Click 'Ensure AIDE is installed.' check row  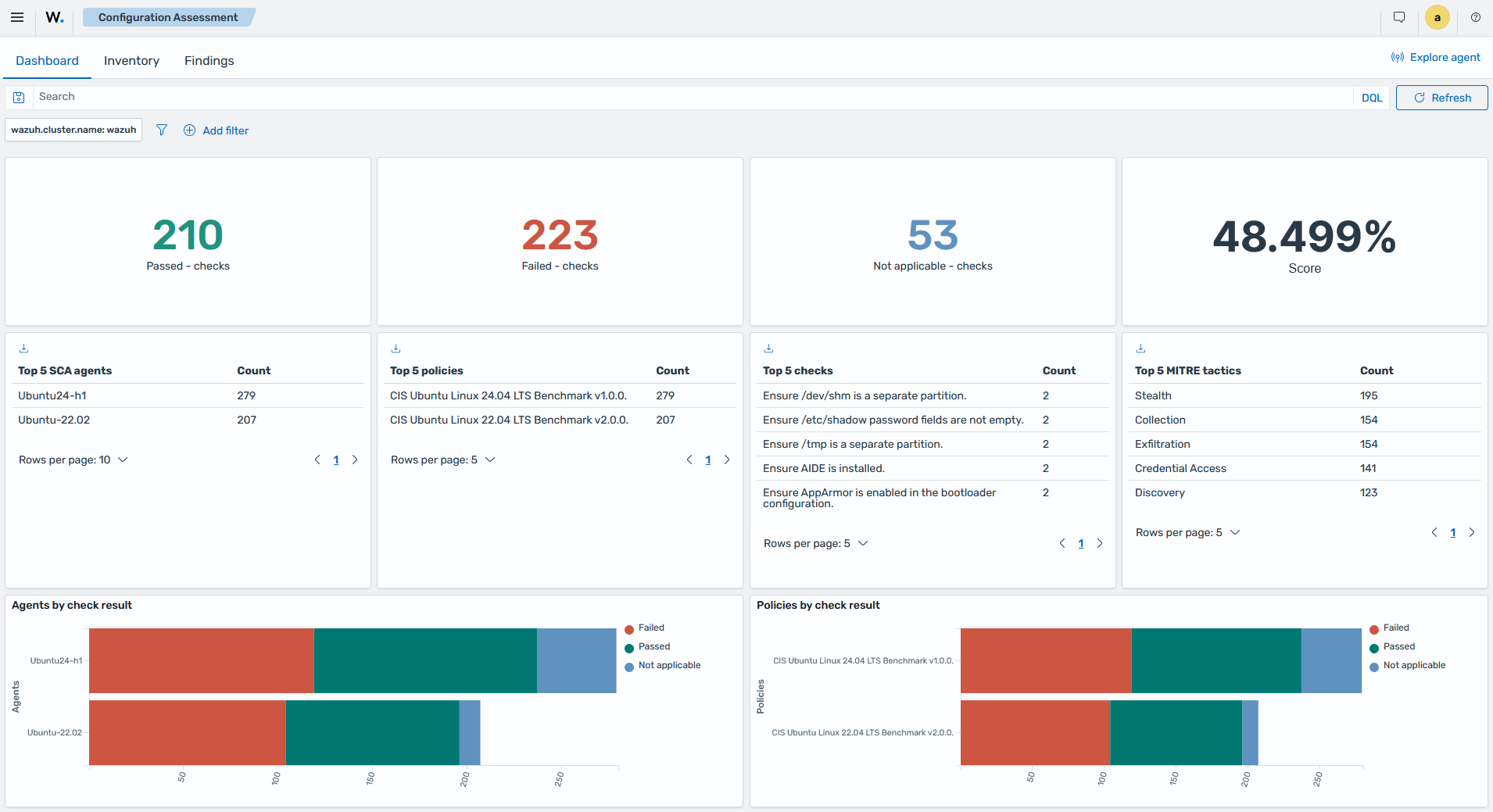click(x=933, y=468)
